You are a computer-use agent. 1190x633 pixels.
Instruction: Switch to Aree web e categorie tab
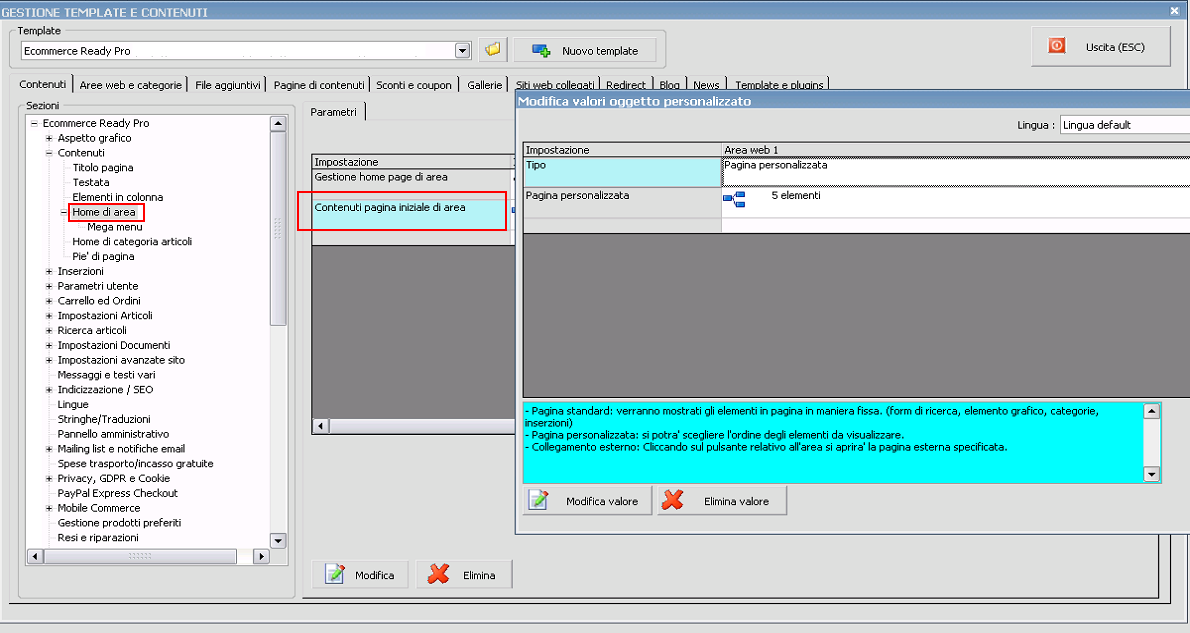pos(131,85)
